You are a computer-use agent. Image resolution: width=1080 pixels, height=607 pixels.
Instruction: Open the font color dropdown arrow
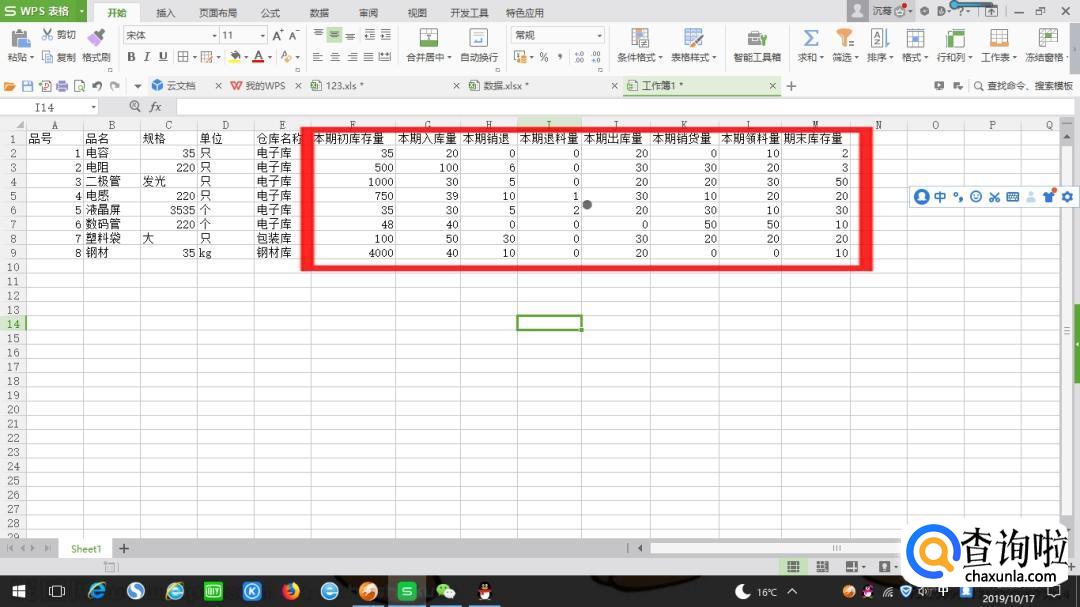click(270, 58)
